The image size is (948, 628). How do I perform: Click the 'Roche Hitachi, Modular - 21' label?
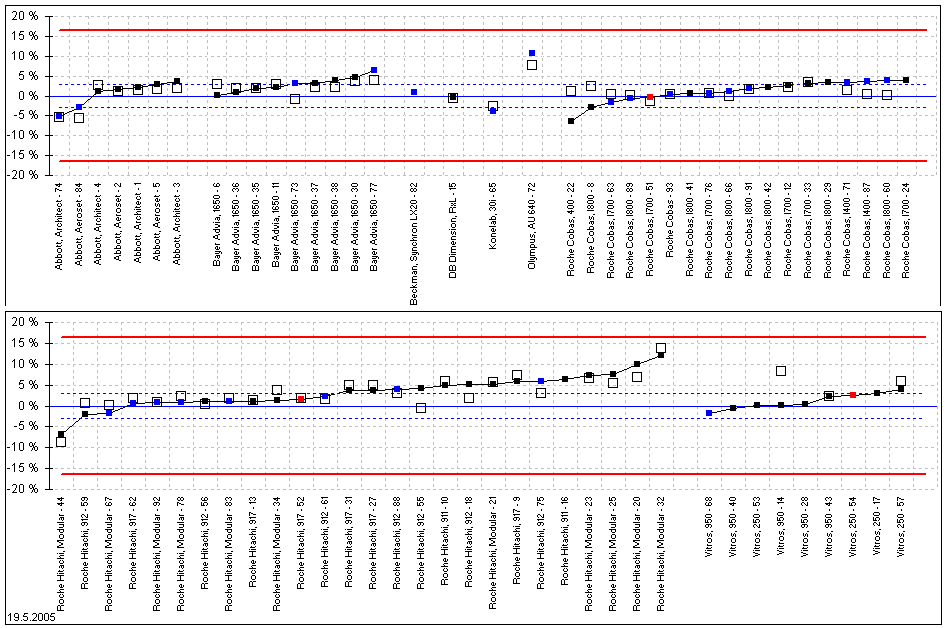[493, 552]
